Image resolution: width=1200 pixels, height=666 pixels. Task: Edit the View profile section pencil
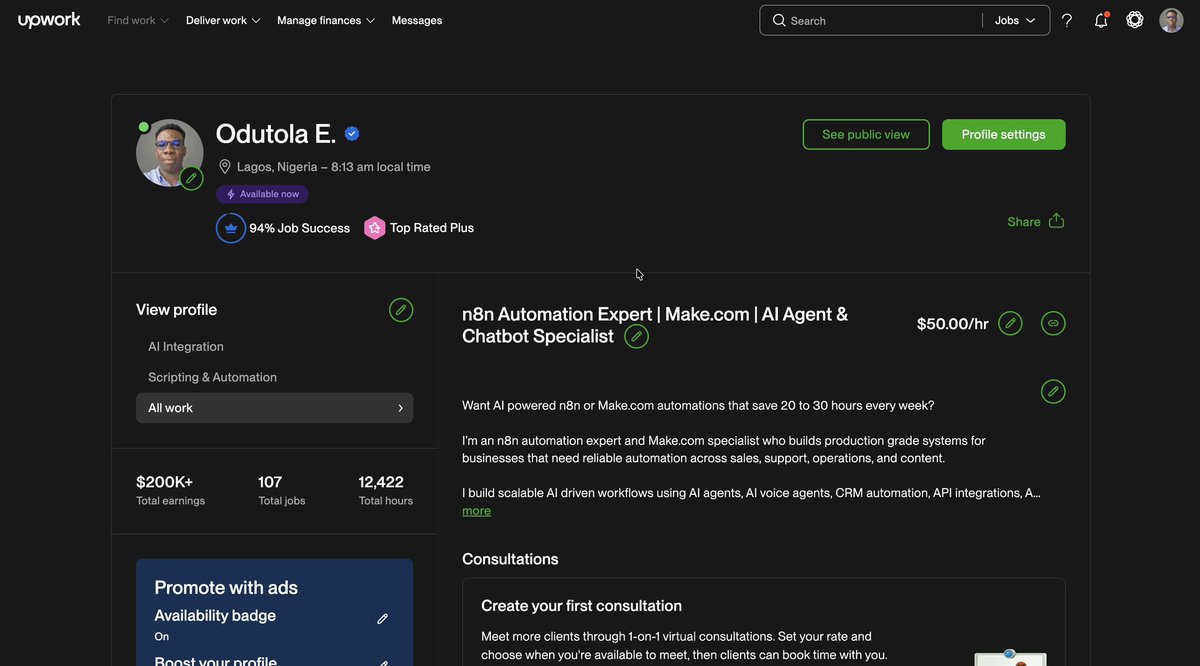[401, 310]
